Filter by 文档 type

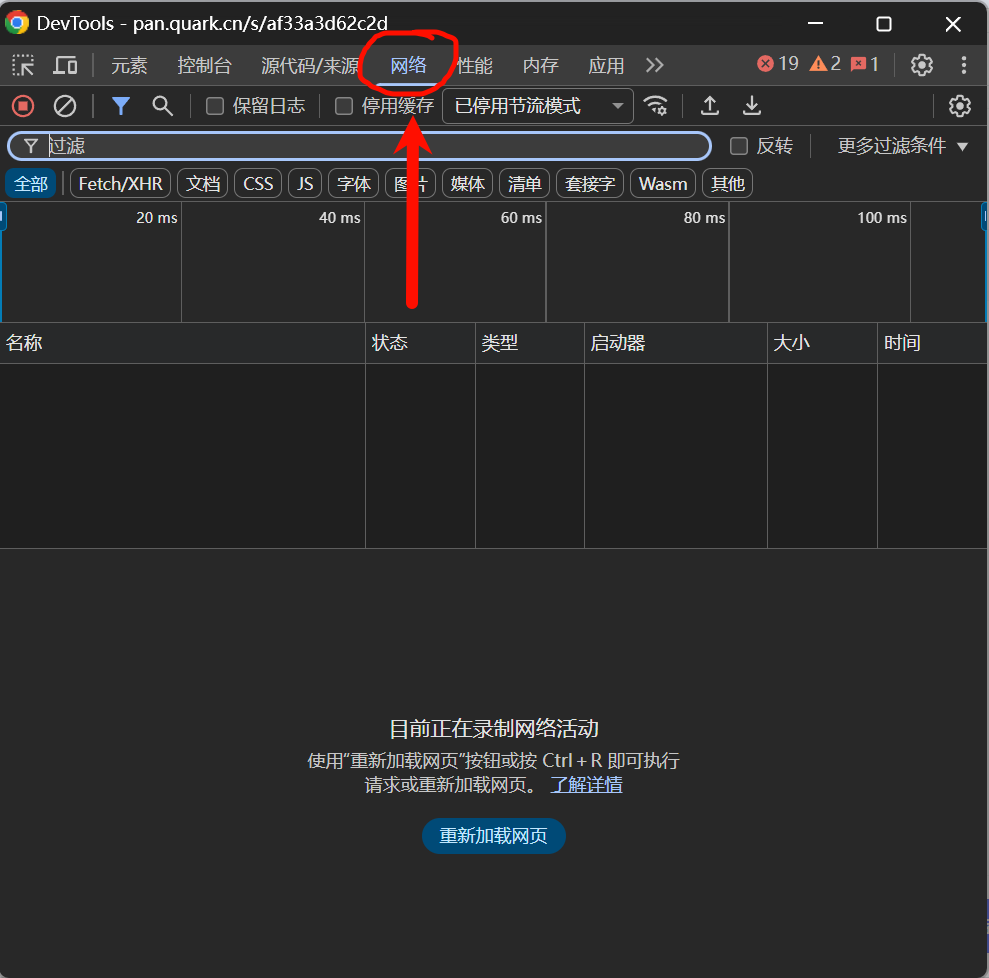tap(202, 183)
